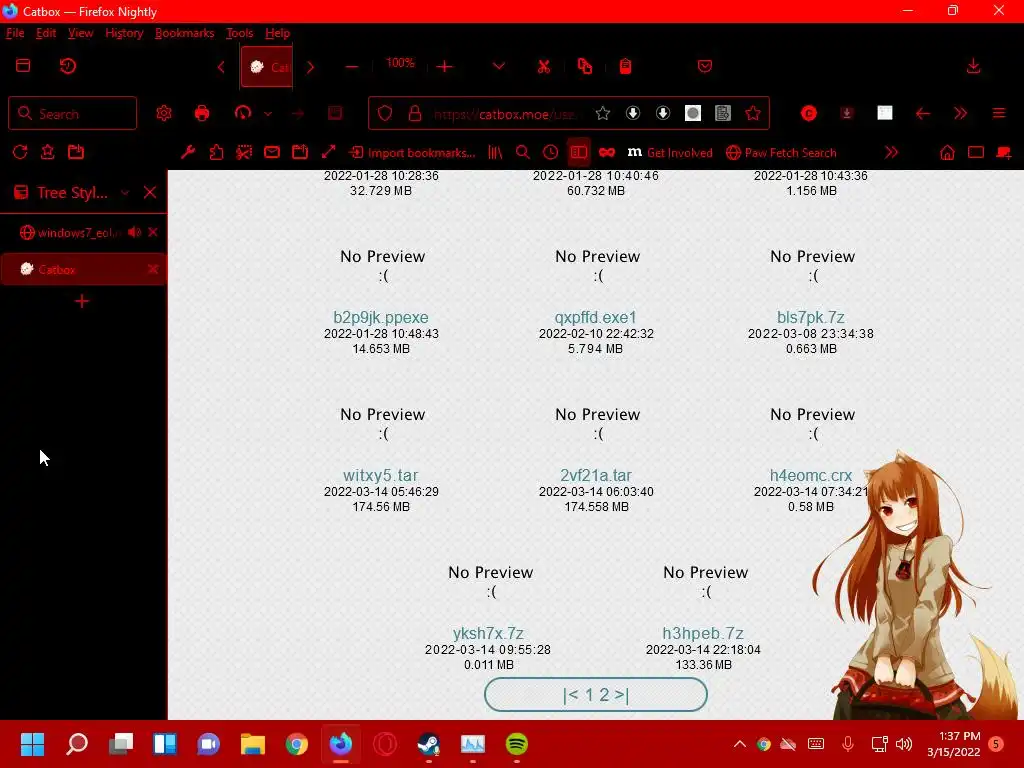Image resolution: width=1024 pixels, height=768 pixels.
Task: Click the Copy icon in toolbar
Action: pyautogui.click(x=584, y=67)
